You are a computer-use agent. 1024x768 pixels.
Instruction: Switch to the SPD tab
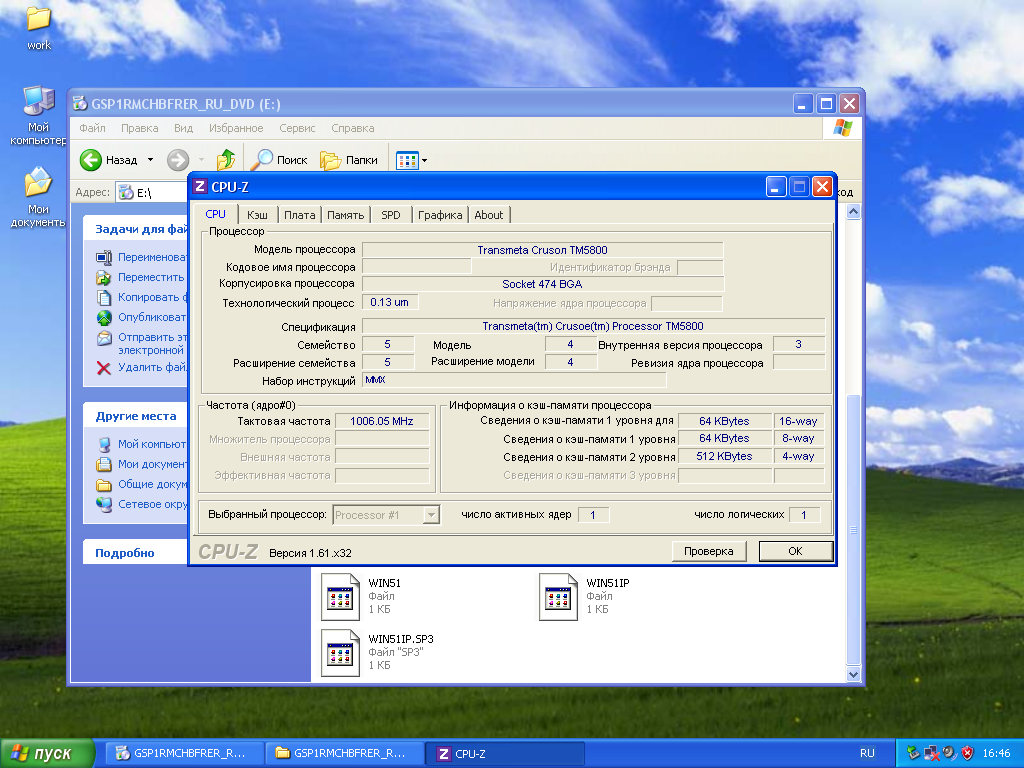[x=390, y=215]
